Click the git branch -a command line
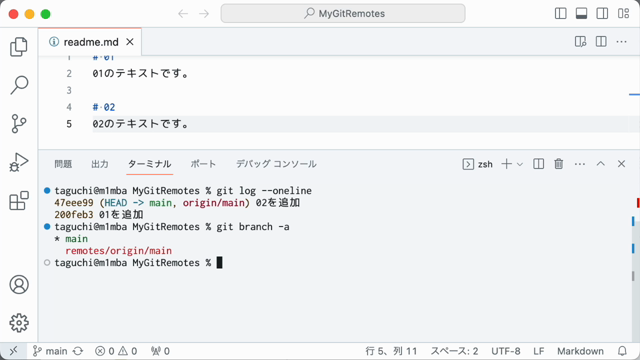The height and width of the screenshot is (360, 640). 253,227
